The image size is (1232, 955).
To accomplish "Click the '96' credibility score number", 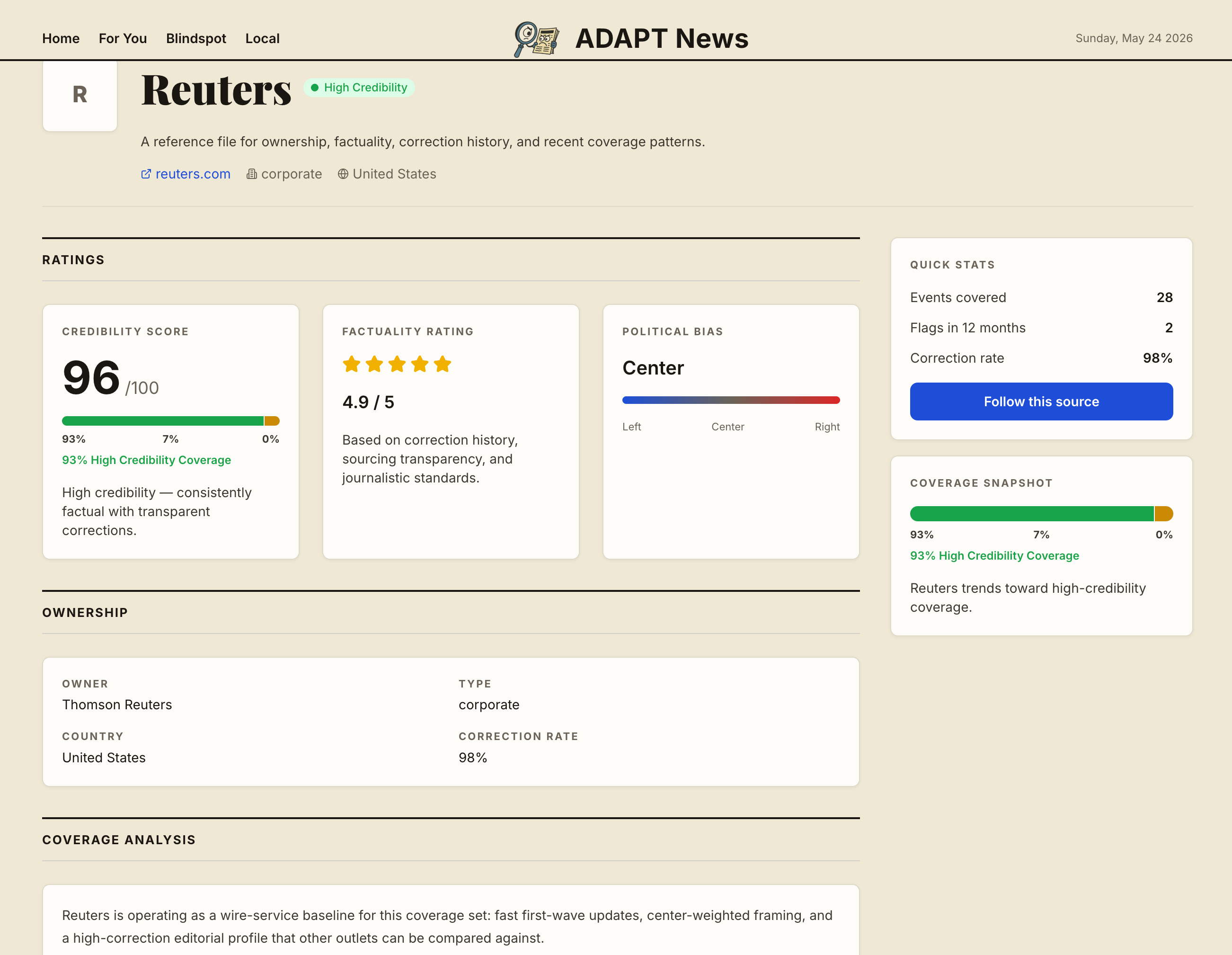I will 91,378.
